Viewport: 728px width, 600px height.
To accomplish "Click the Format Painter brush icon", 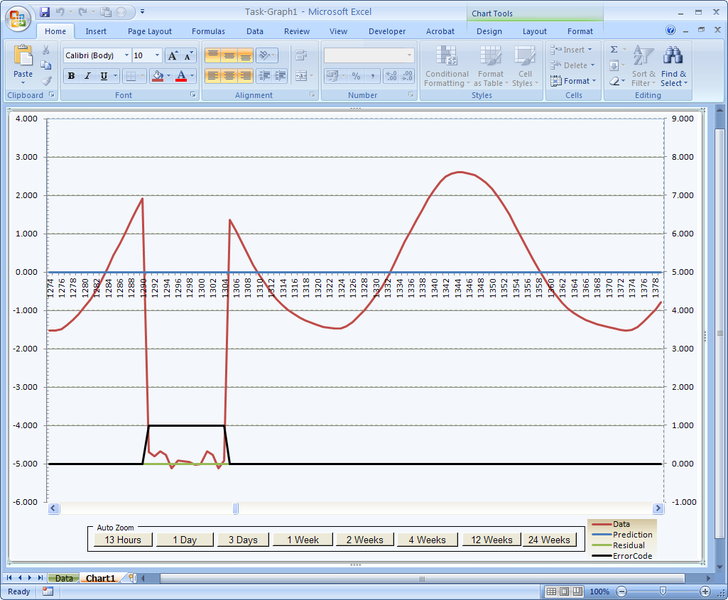I will coord(46,82).
